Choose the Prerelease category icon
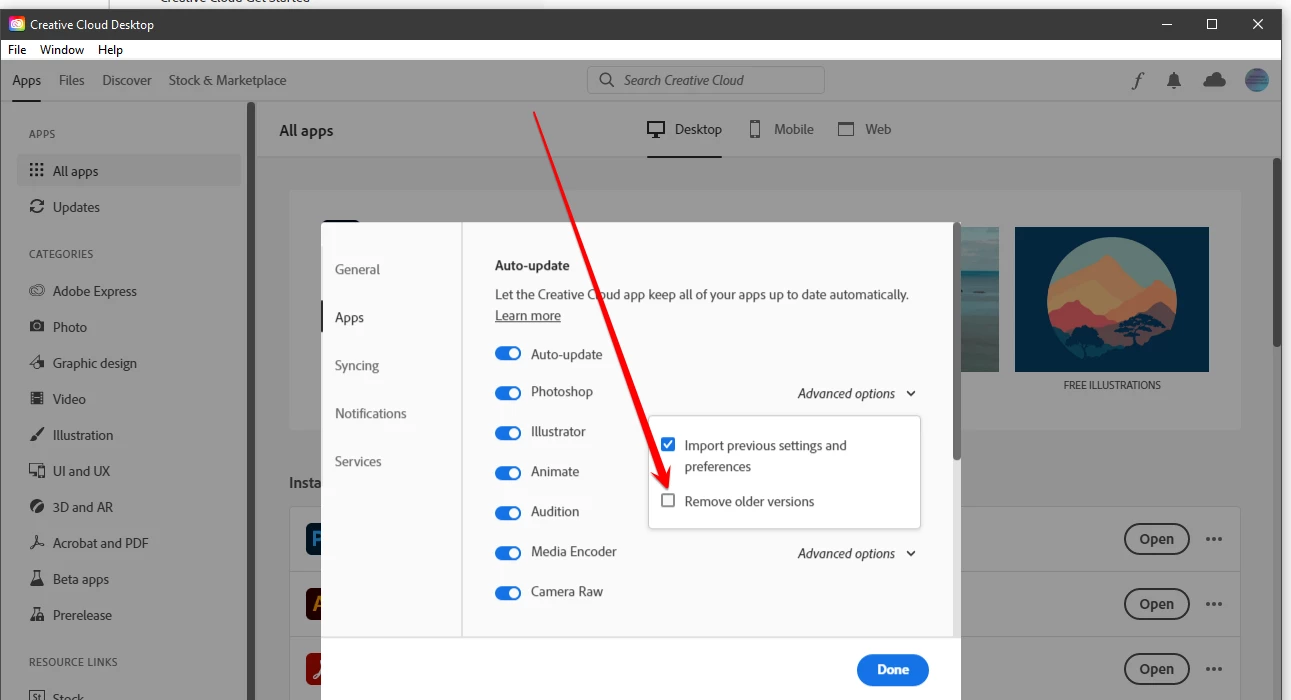Viewport: 1291px width, 700px height. pos(37,615)
